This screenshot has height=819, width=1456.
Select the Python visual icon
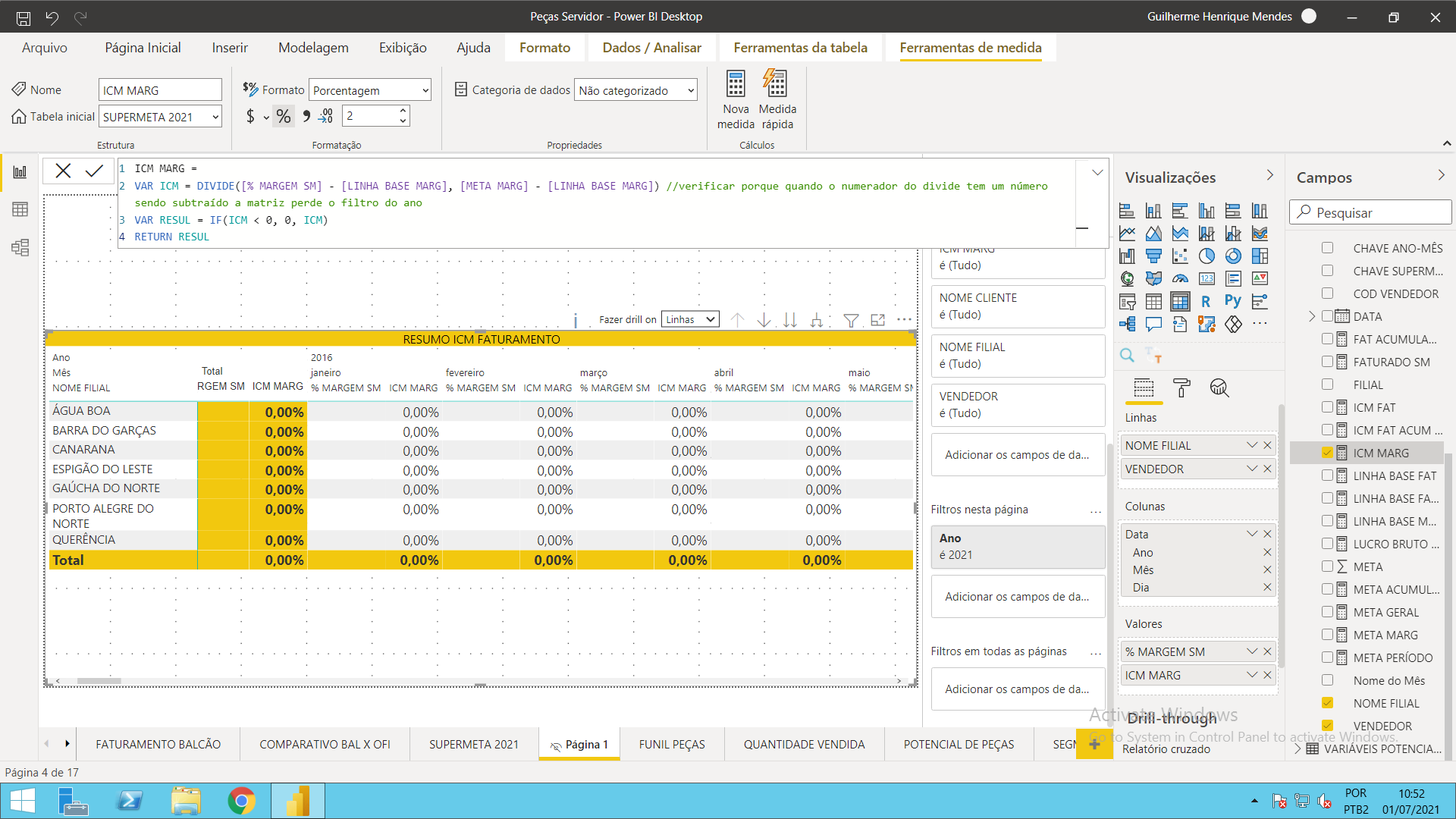[1233, 301]
